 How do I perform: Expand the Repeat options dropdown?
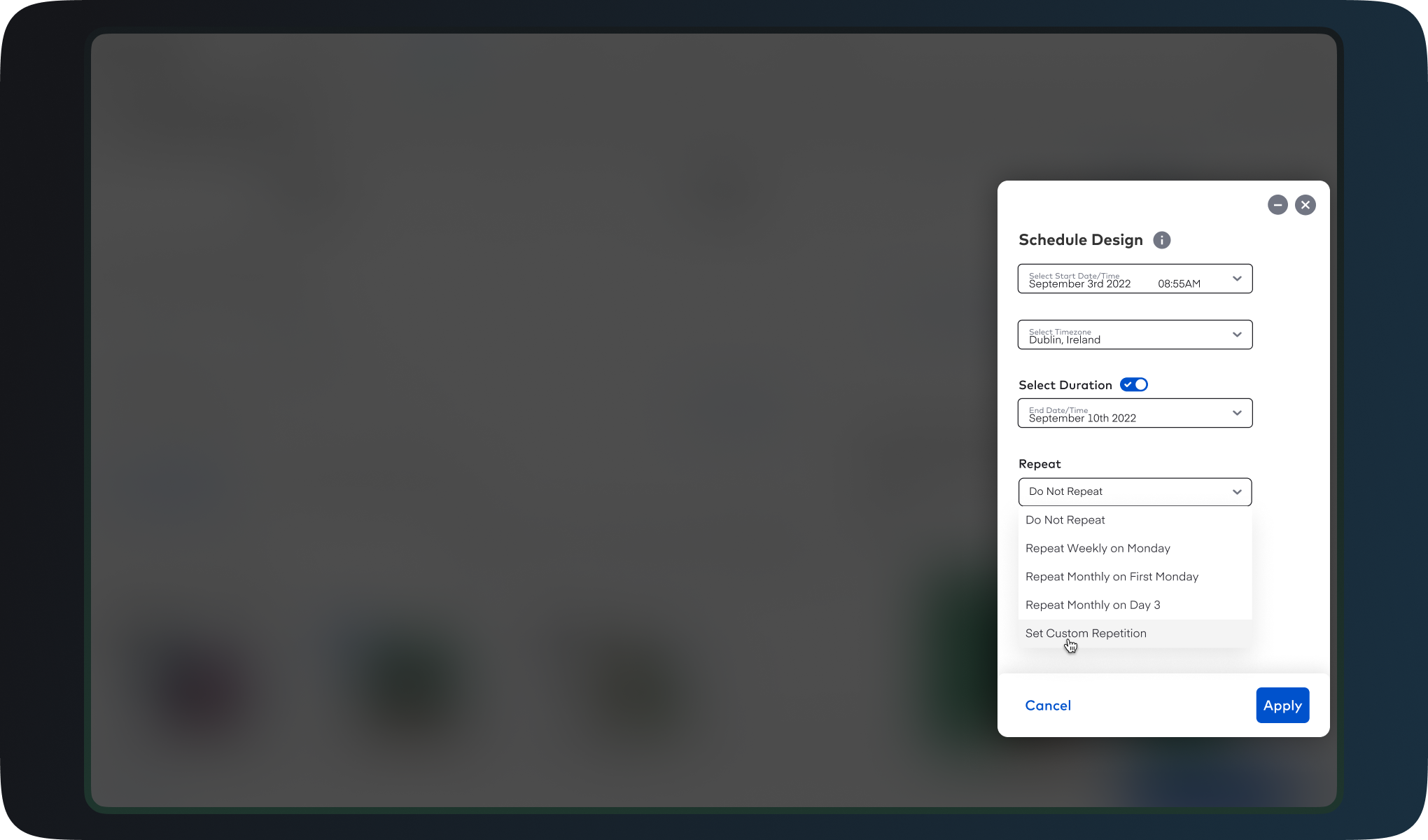(1134, 491)
